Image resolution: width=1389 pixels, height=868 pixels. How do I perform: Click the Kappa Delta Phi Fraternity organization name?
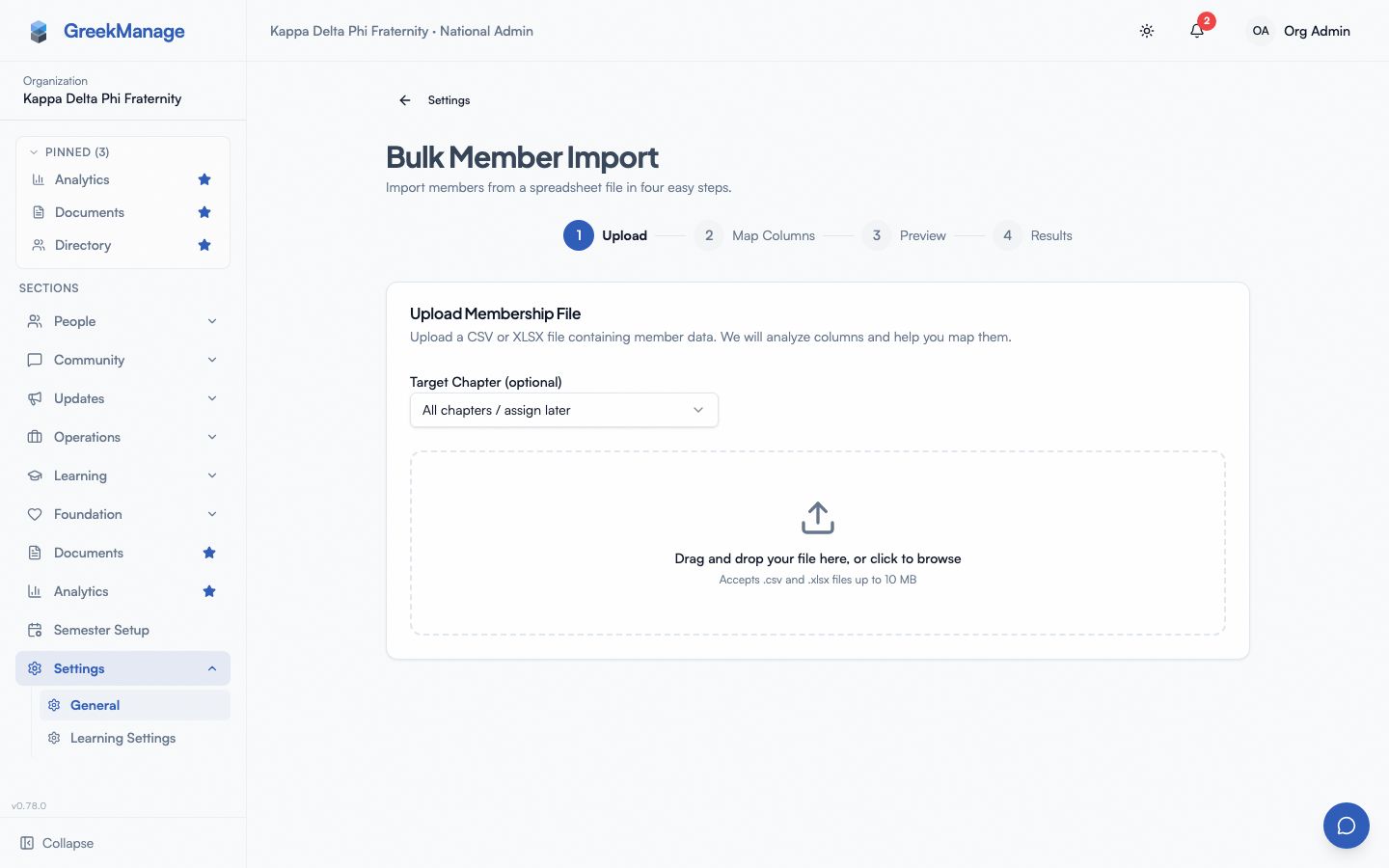102,98
